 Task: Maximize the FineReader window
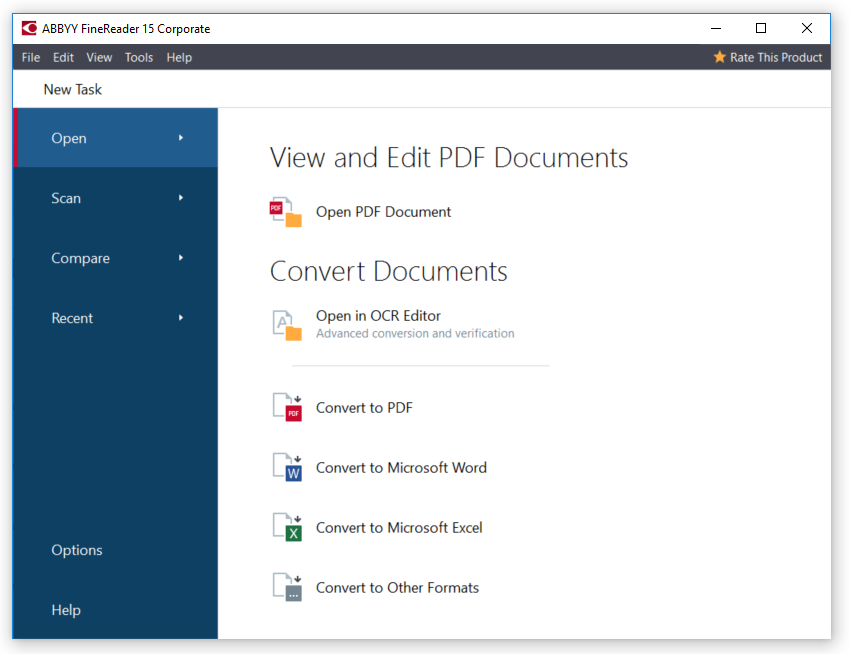point(761,28)
